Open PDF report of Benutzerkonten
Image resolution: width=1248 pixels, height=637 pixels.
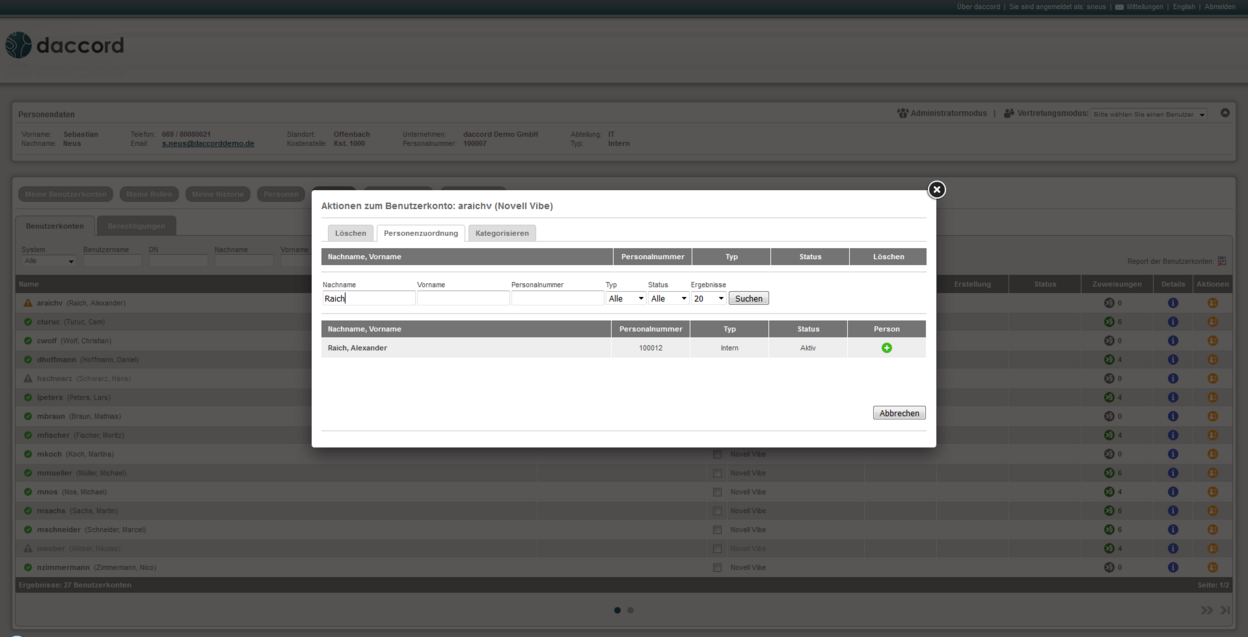tap(1221, 261)
